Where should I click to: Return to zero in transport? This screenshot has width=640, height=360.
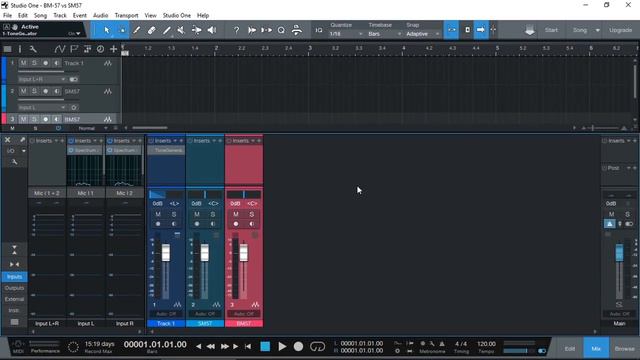pos(248,347)
